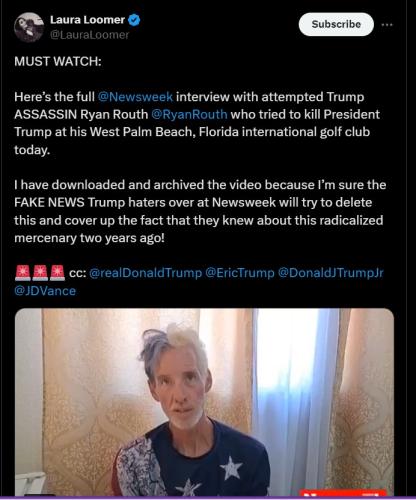The image size is (416, 500).
Task: Open the Laura Loomer display name link
Action: coord(87,20)
